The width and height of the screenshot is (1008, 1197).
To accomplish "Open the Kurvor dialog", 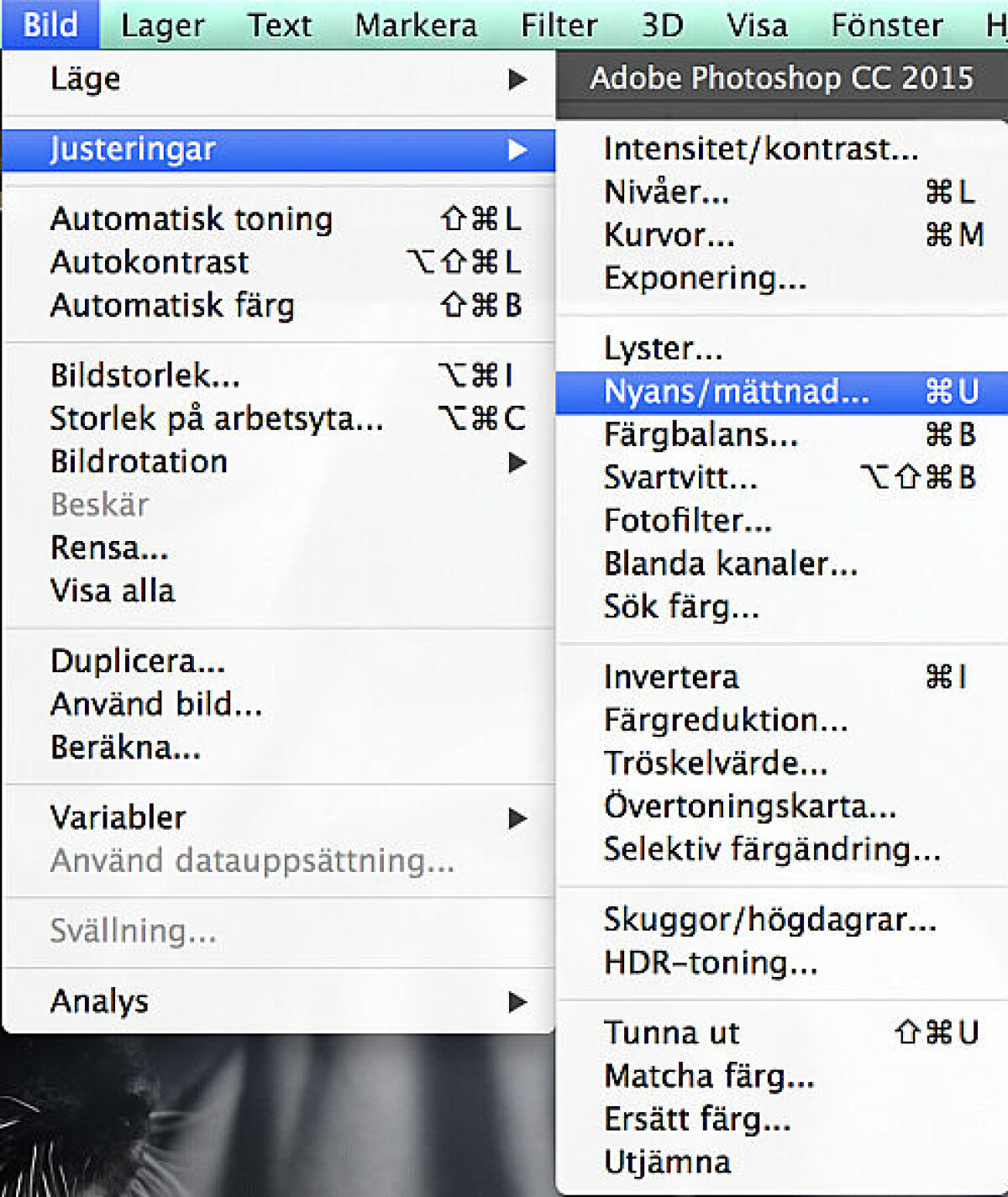I will pos(781,235).
